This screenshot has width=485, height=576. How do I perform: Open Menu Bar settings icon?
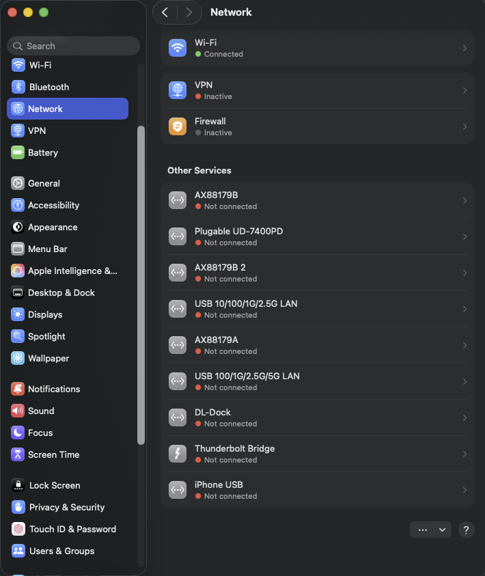[18, 249]
